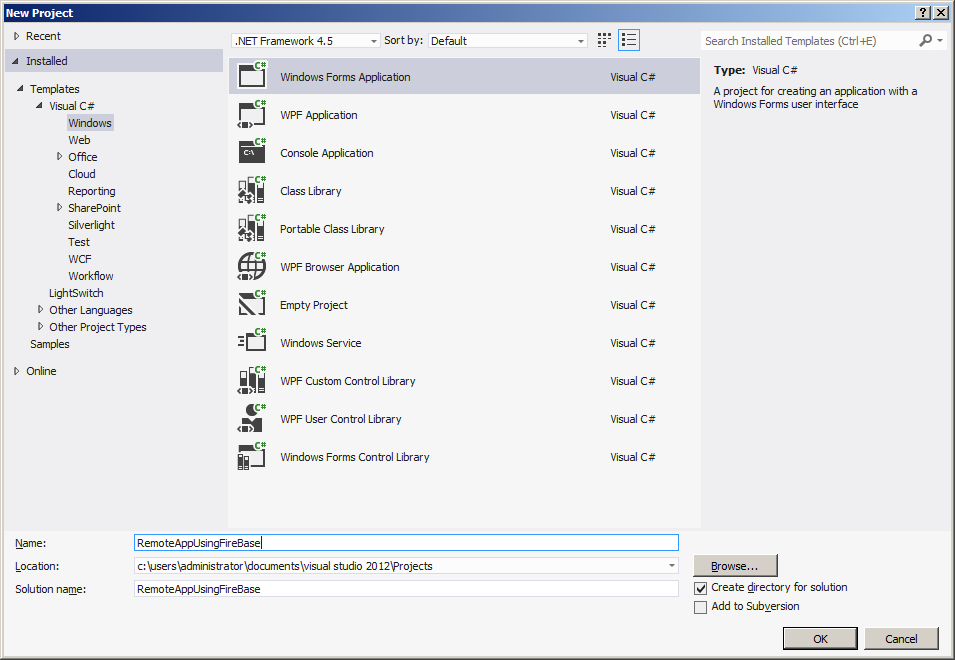This screenshot has height=660, width=955.
Task: Select "WPF User Control Library" template name
Action: pyautogui.click(x=340, y=419)
